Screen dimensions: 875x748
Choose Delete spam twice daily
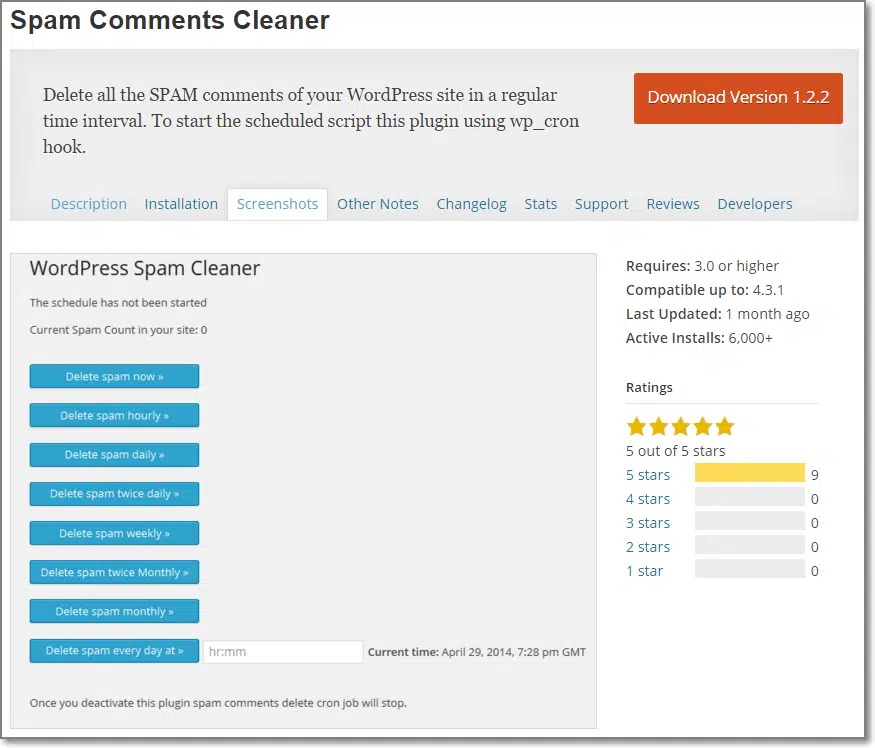pyautogui.click(x=114, y=494)
